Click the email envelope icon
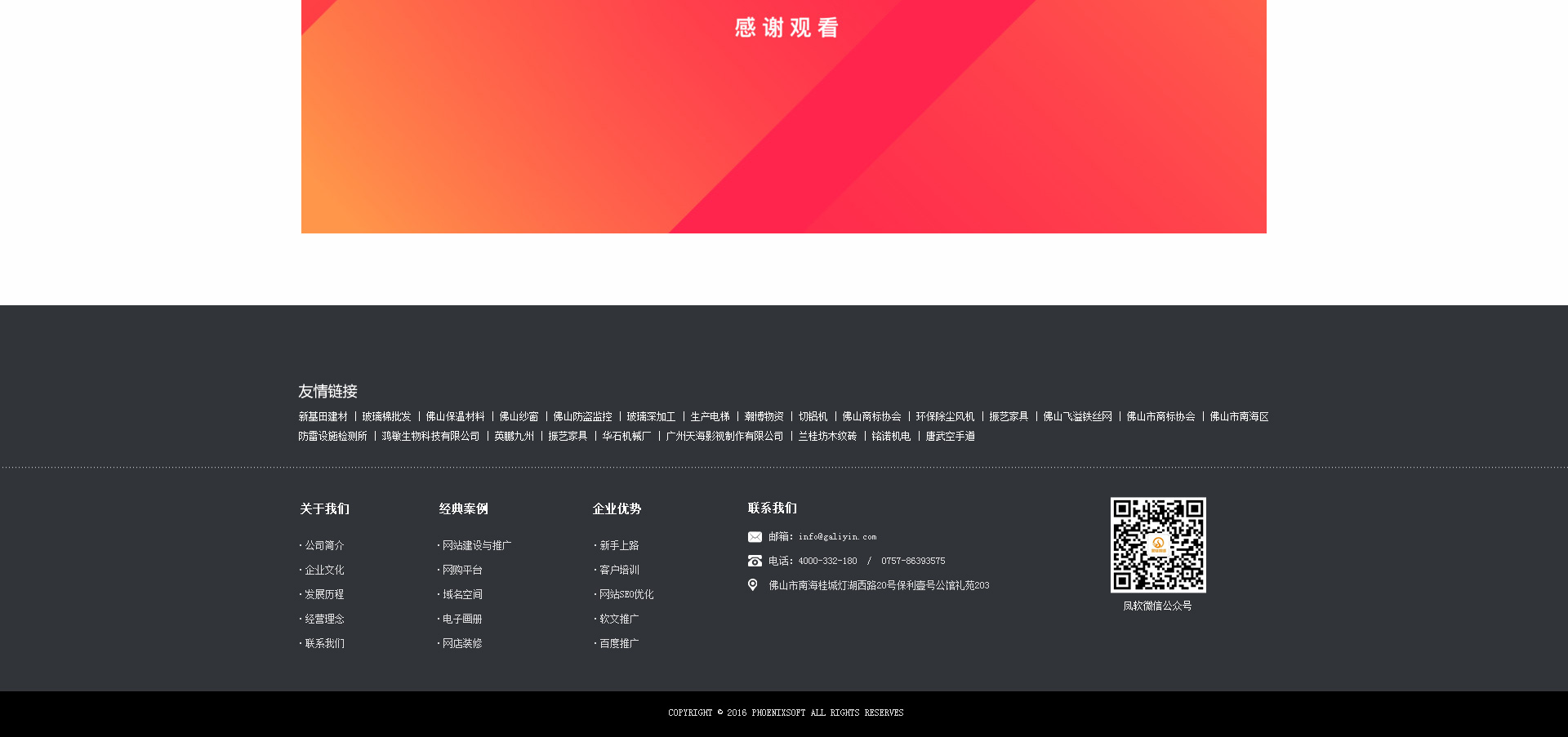 [x=755, y=537]
